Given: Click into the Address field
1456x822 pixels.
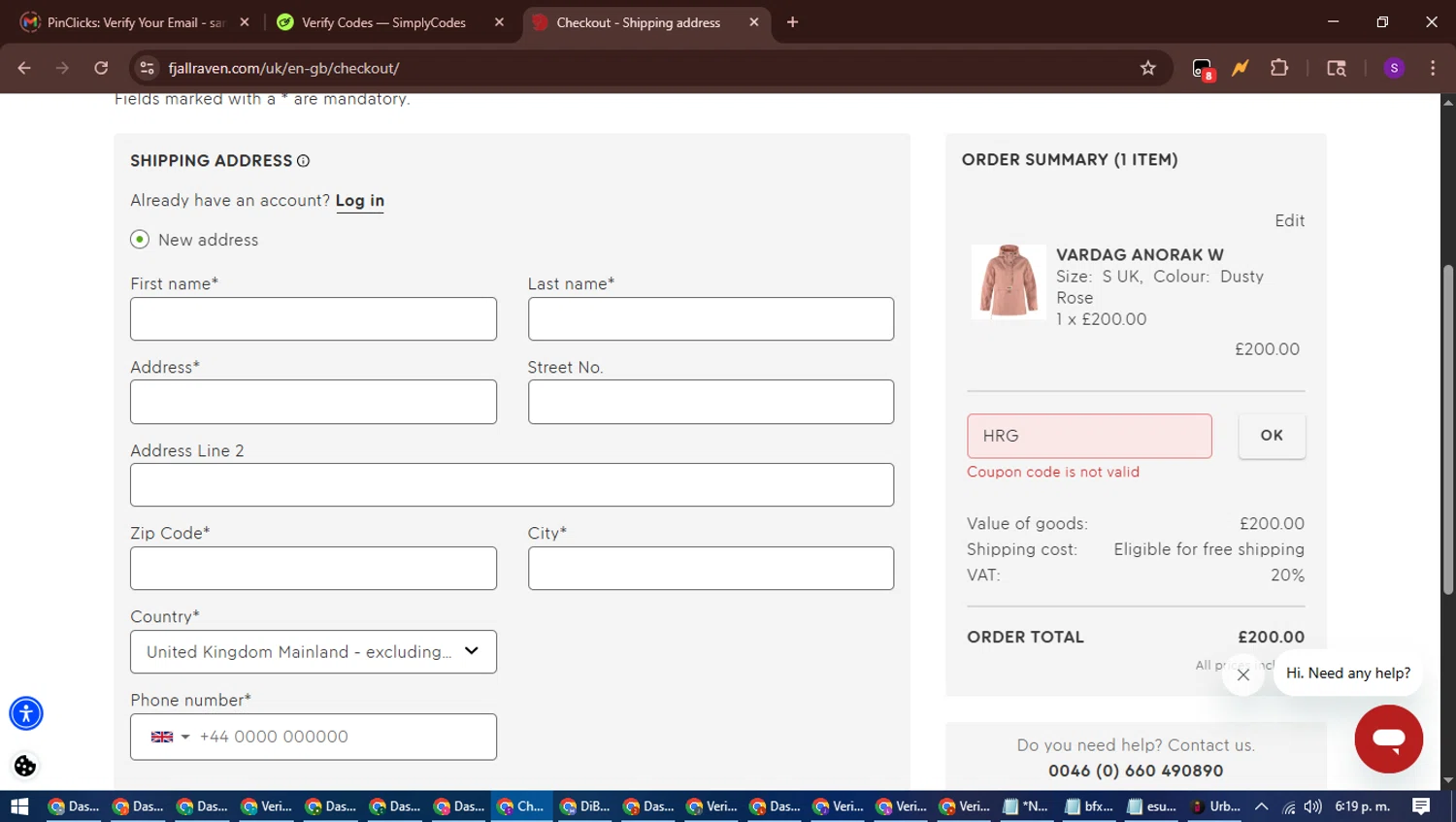Looking at the screenshot, I should pyautogui.click(x=314, y=402).
